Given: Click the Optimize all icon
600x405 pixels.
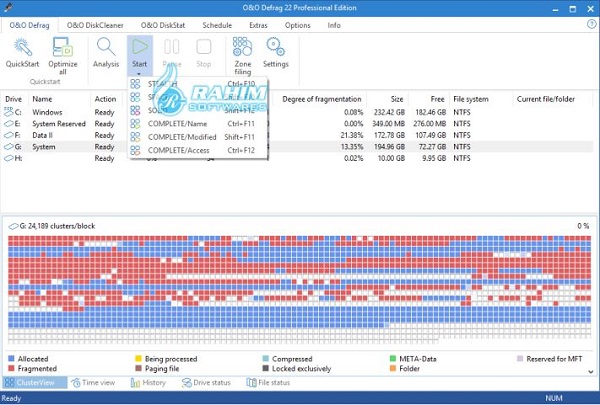Looking at the screenshot, I should point(62,47).
